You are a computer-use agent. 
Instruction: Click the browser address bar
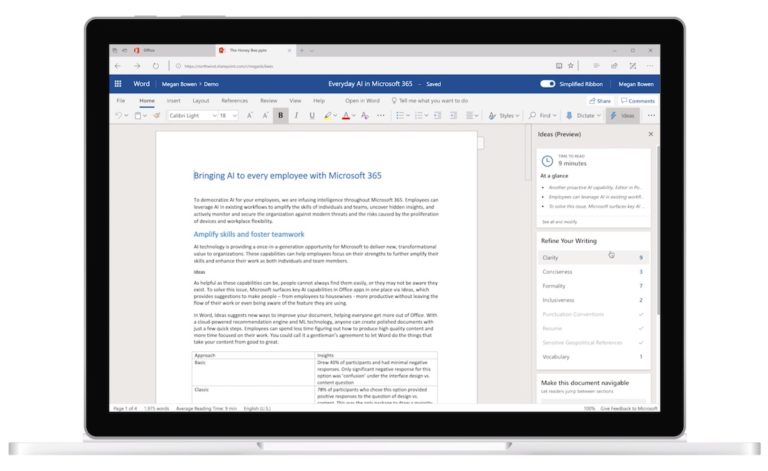[362, 66]
